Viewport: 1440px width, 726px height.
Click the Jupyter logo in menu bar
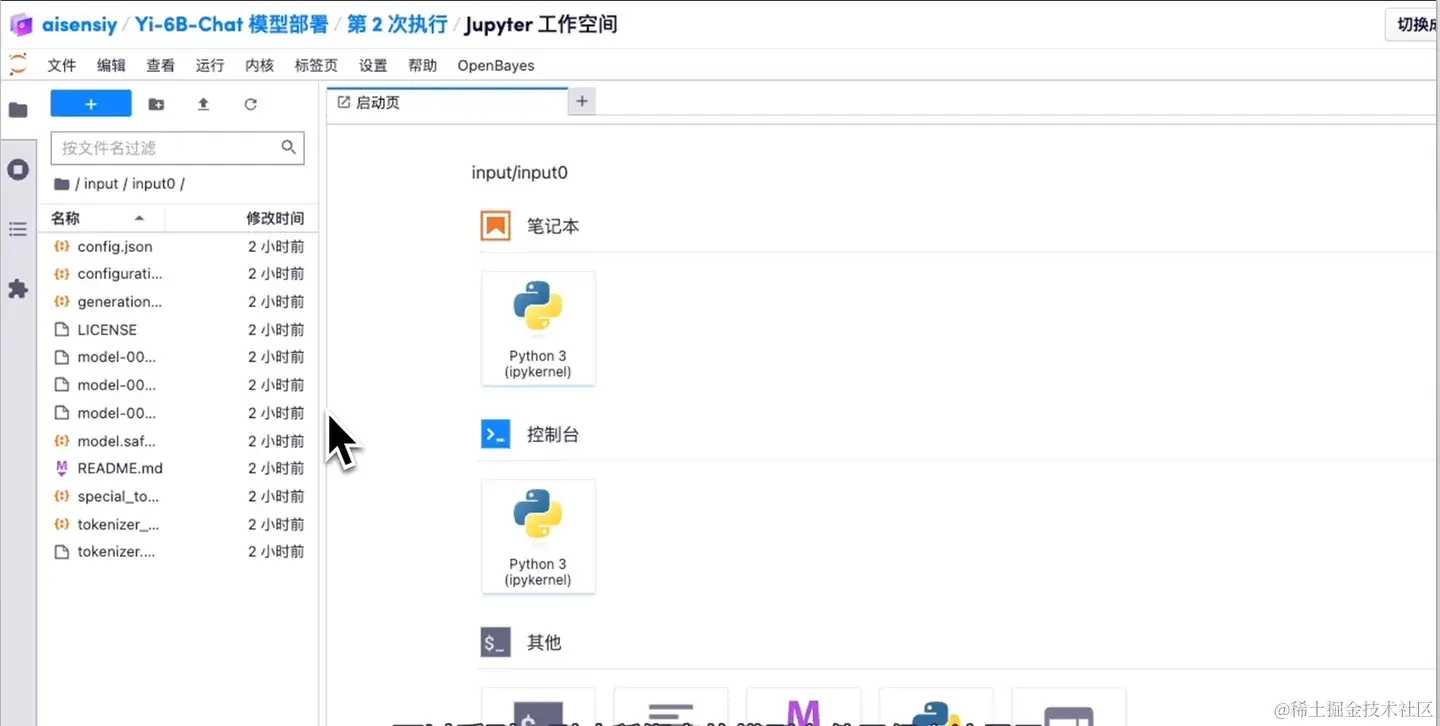click(x=18, y=65)
